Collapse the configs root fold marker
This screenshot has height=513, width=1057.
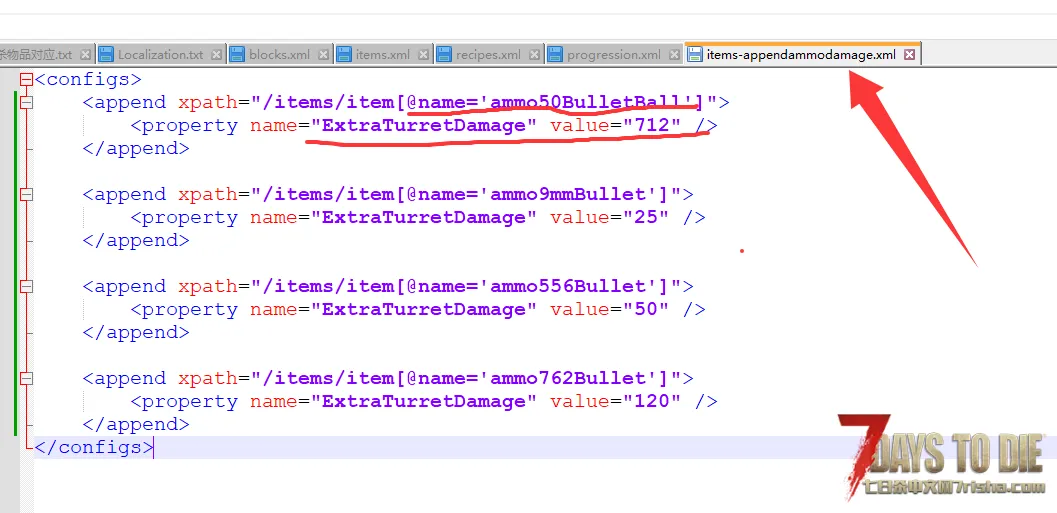tap(27, 79)
